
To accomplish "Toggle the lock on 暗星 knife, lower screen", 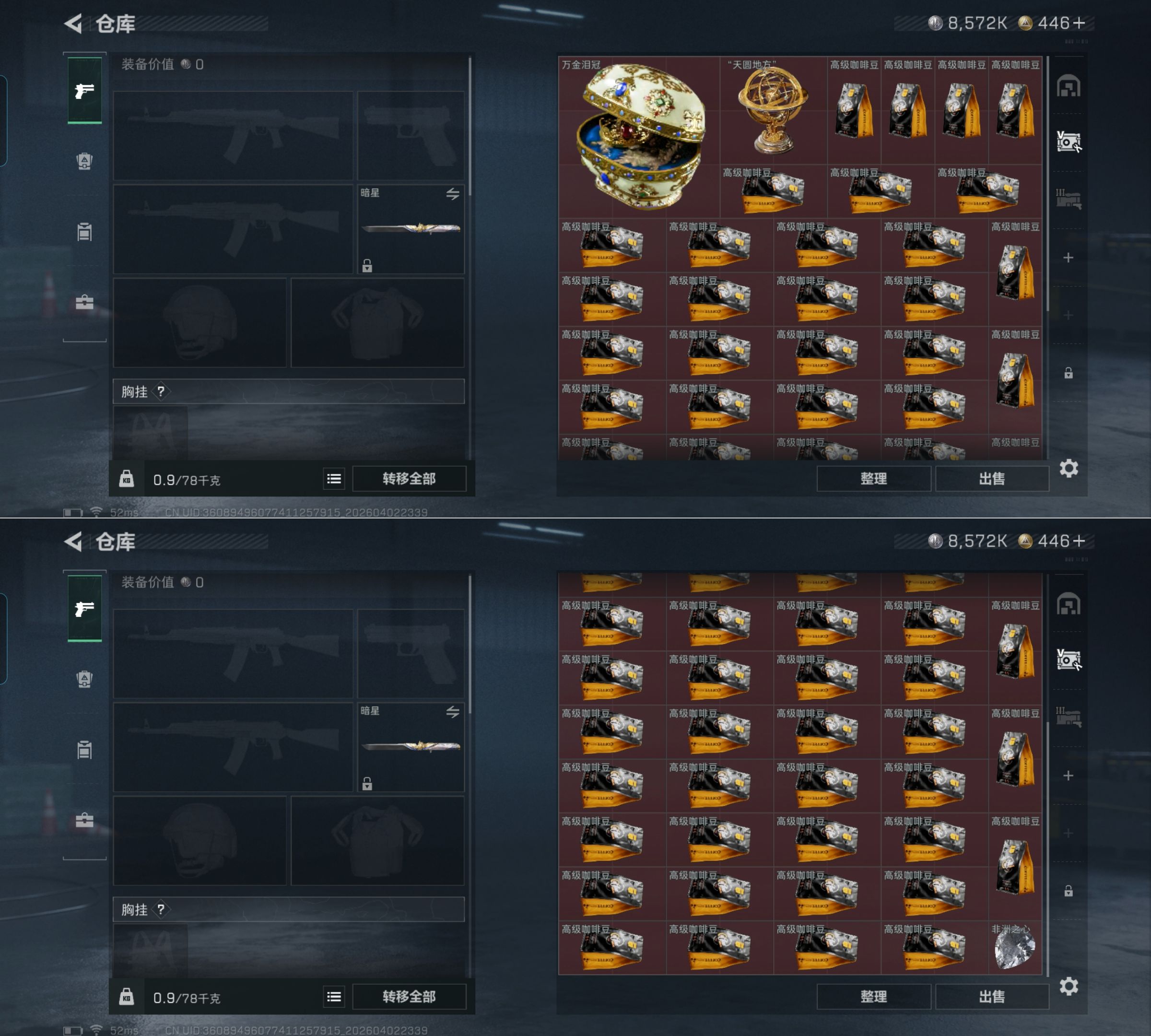I will 367,784.
